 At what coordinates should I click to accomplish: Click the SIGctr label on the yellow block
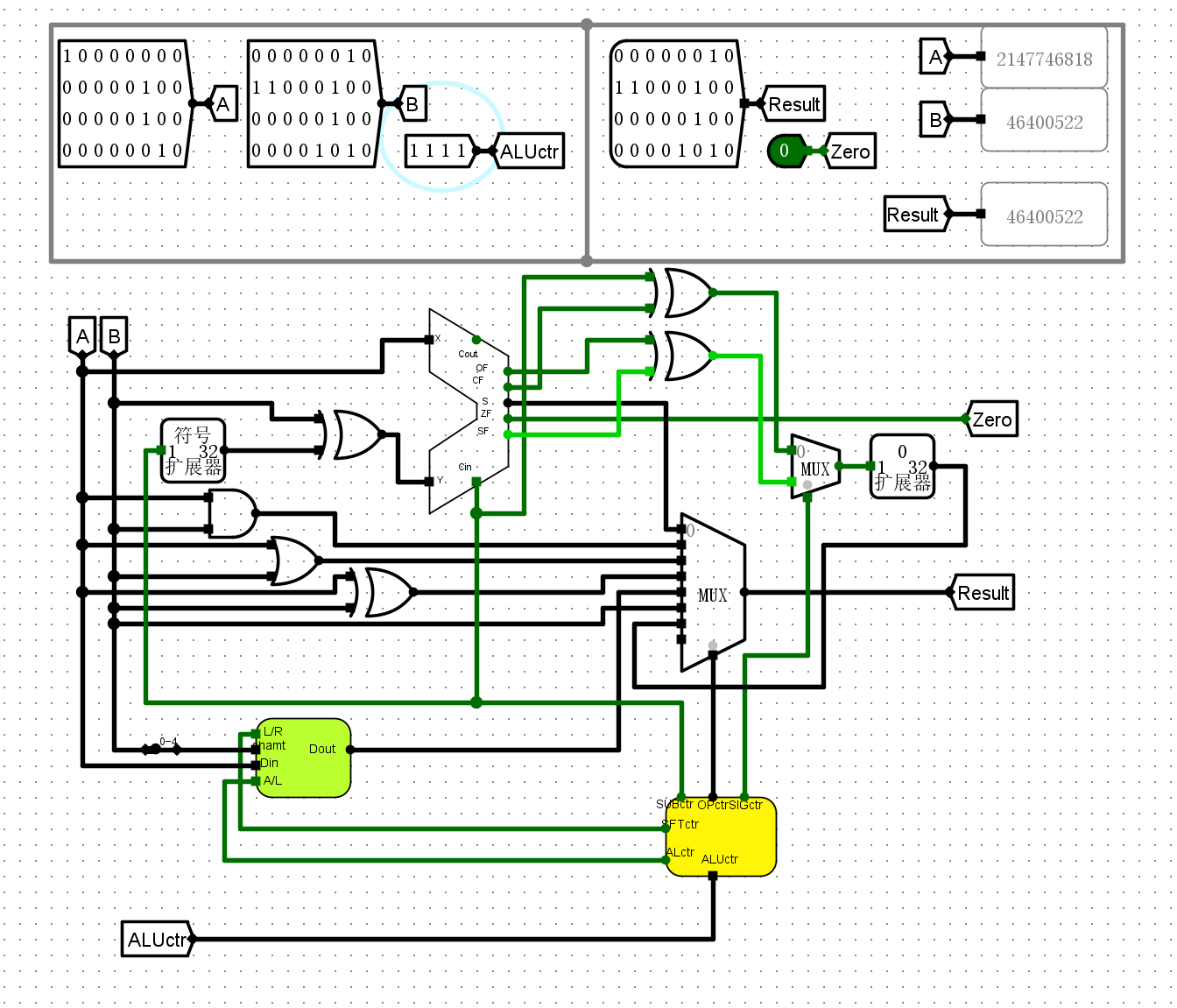point(746,805)
